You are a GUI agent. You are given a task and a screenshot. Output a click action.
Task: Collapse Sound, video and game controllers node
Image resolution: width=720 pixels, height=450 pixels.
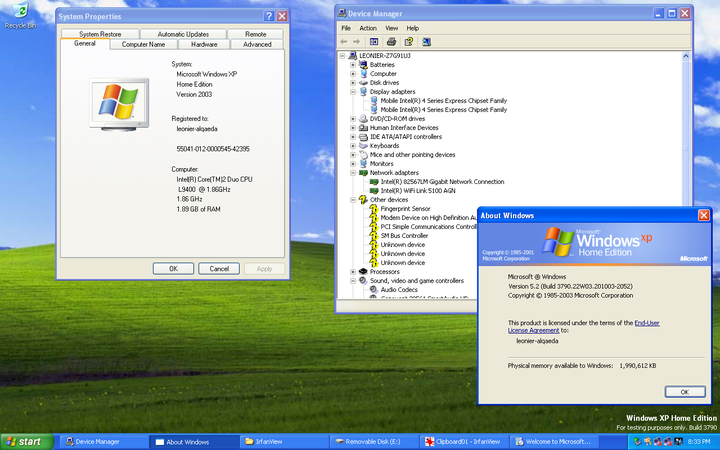[x=353, y=281]
